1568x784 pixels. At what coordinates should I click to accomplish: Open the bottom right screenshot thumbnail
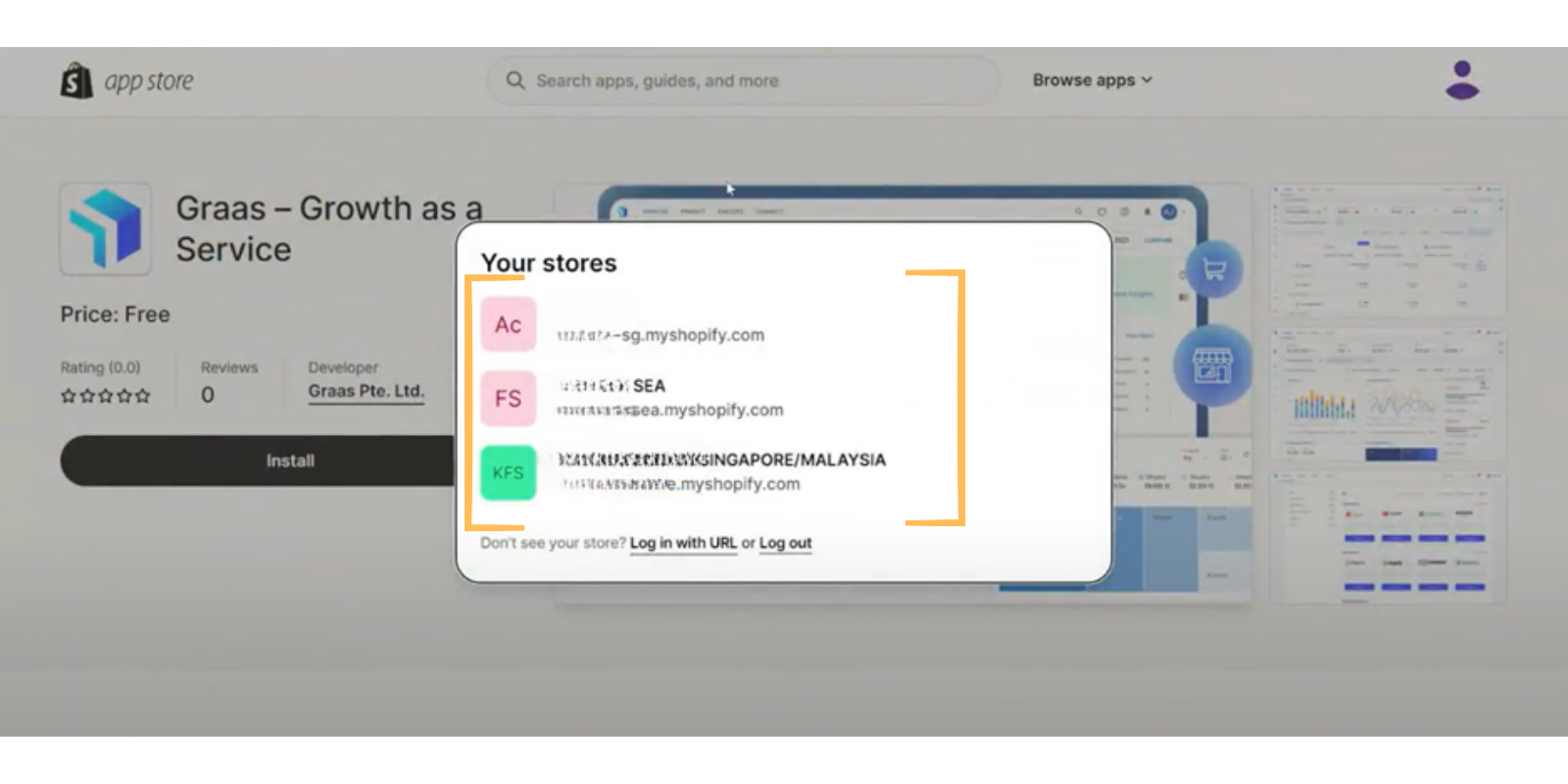coord(1388,537)
